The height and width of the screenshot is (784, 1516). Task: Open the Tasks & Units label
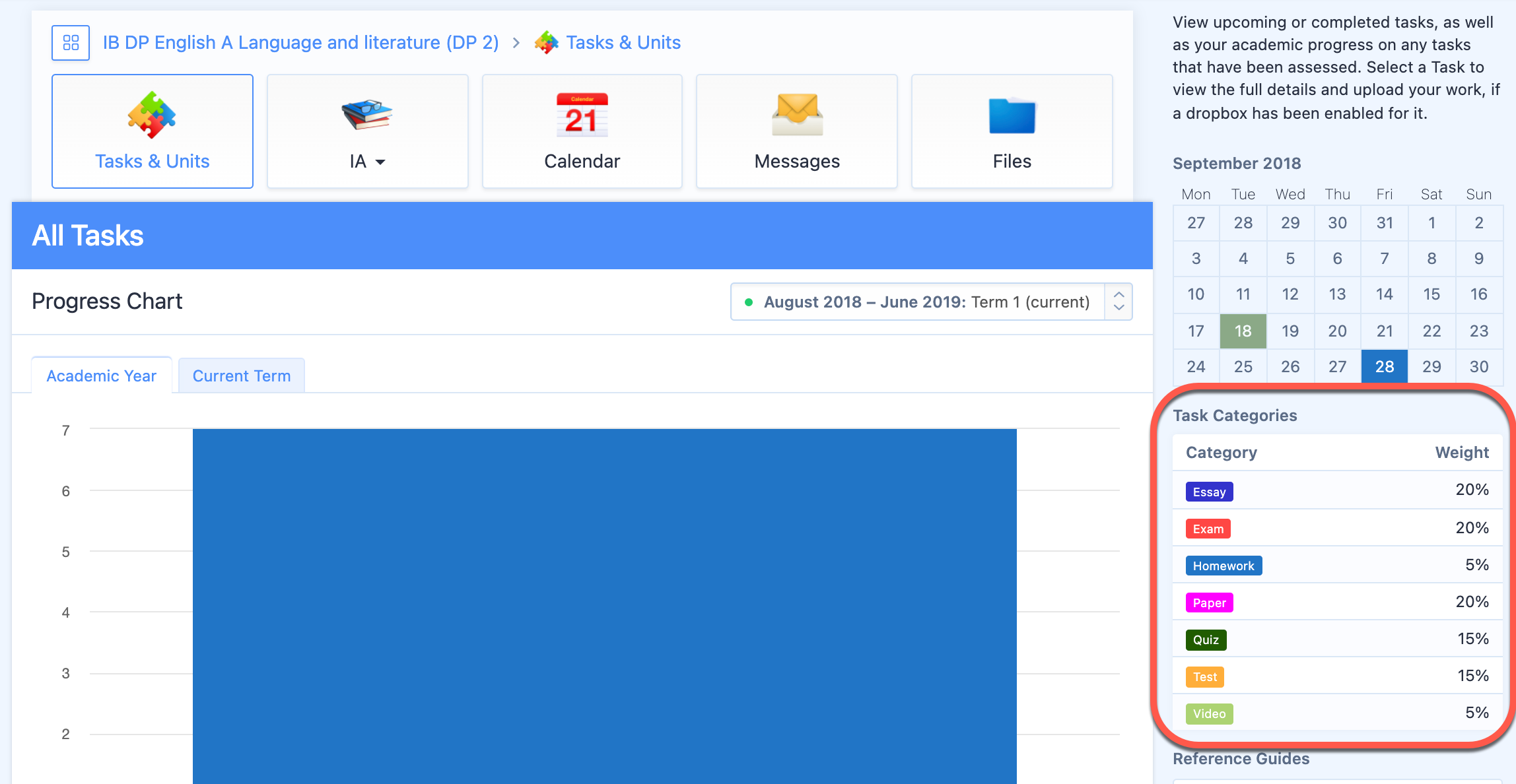pos(152,161)
